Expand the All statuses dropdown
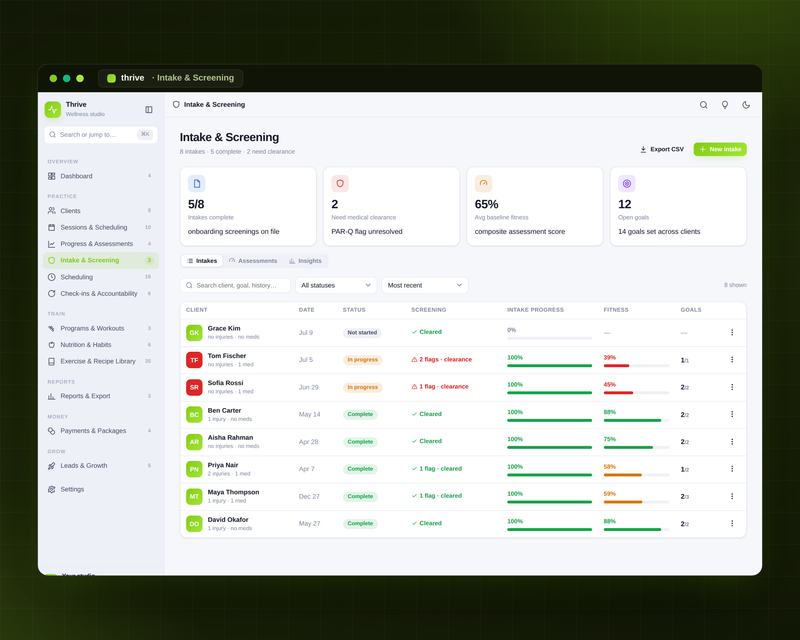800x640 pixels. [x=336, y=285]
